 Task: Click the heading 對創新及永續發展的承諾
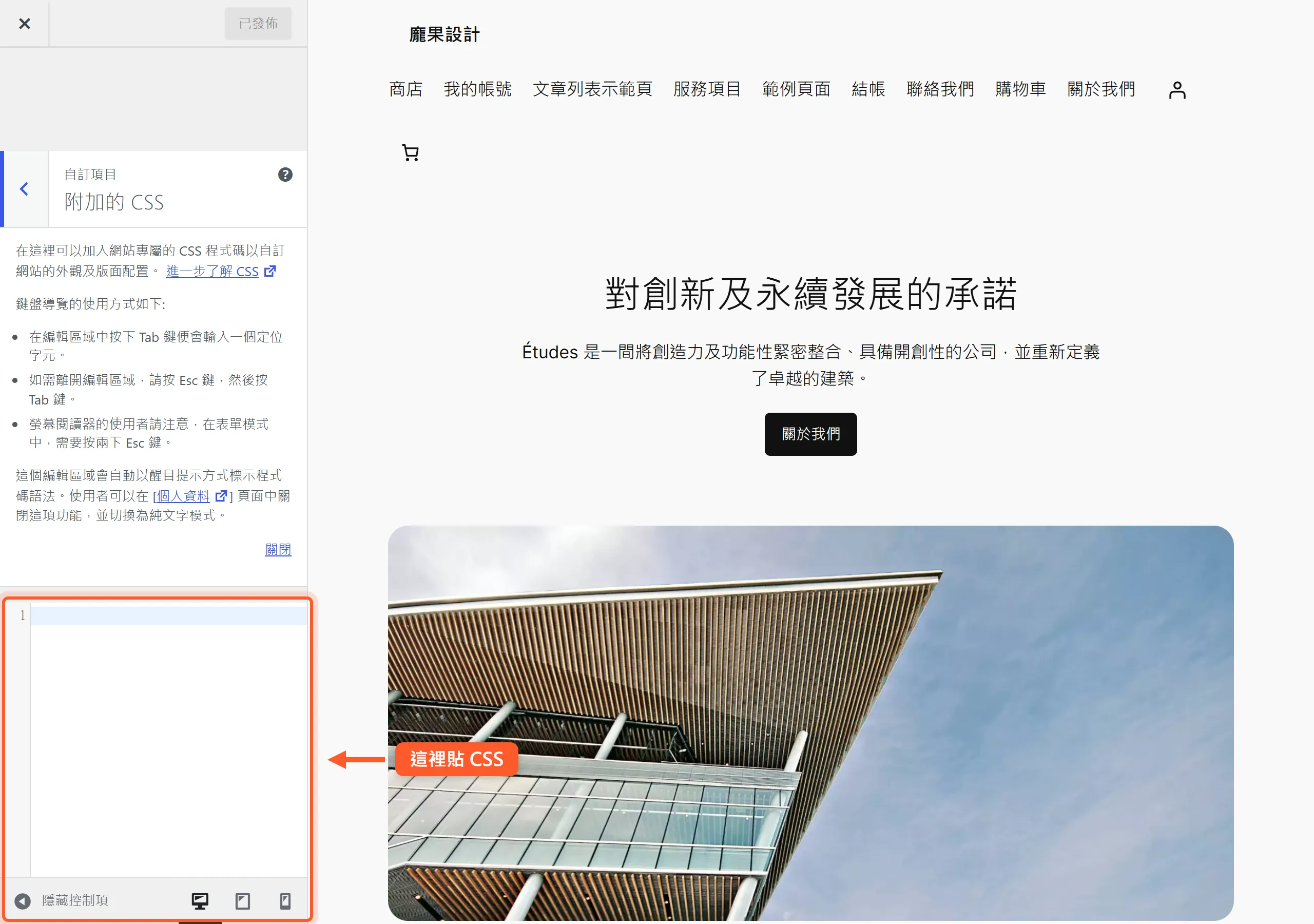[810, 294]
